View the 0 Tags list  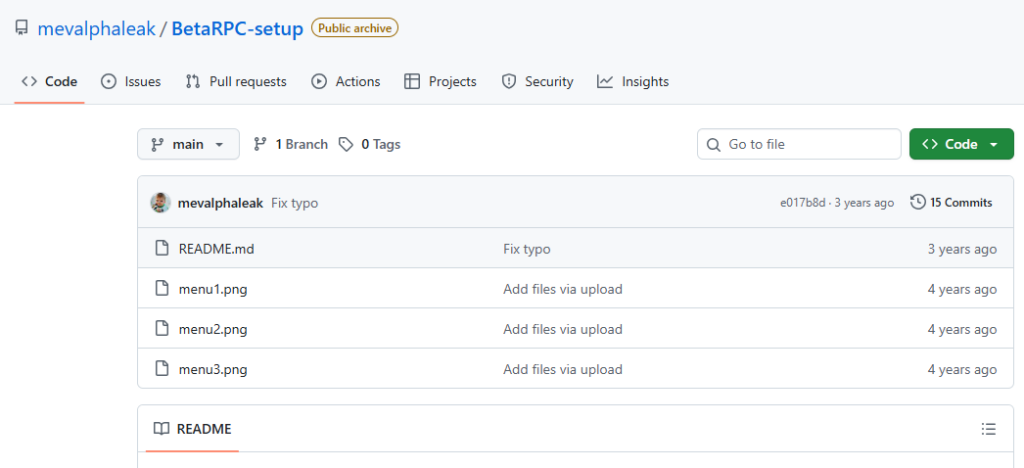point(369,144)
